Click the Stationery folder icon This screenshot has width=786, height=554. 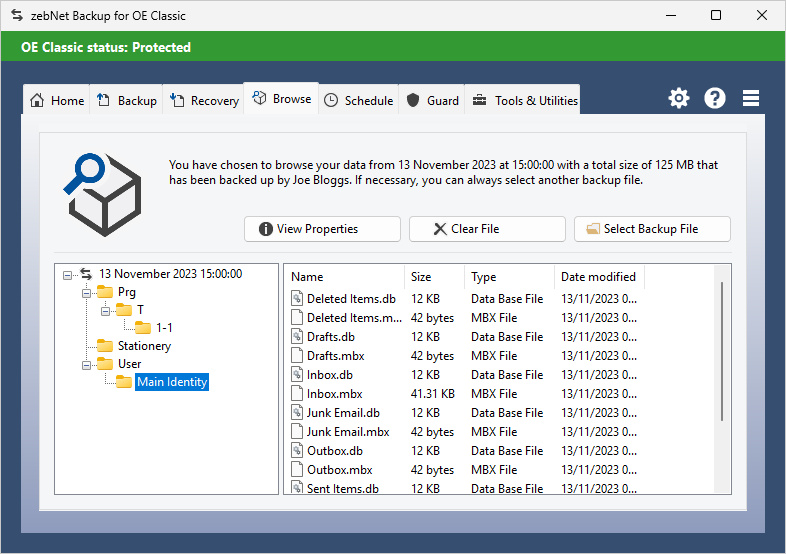coord(104,346)
